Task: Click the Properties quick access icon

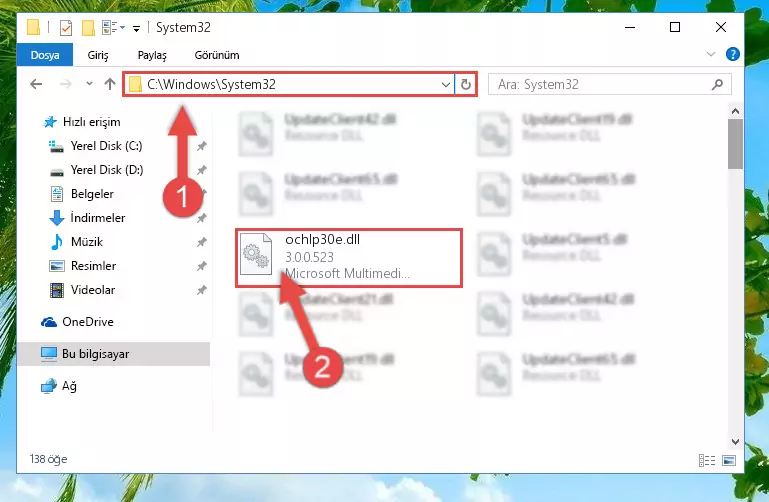Action: tap(66, 28)
